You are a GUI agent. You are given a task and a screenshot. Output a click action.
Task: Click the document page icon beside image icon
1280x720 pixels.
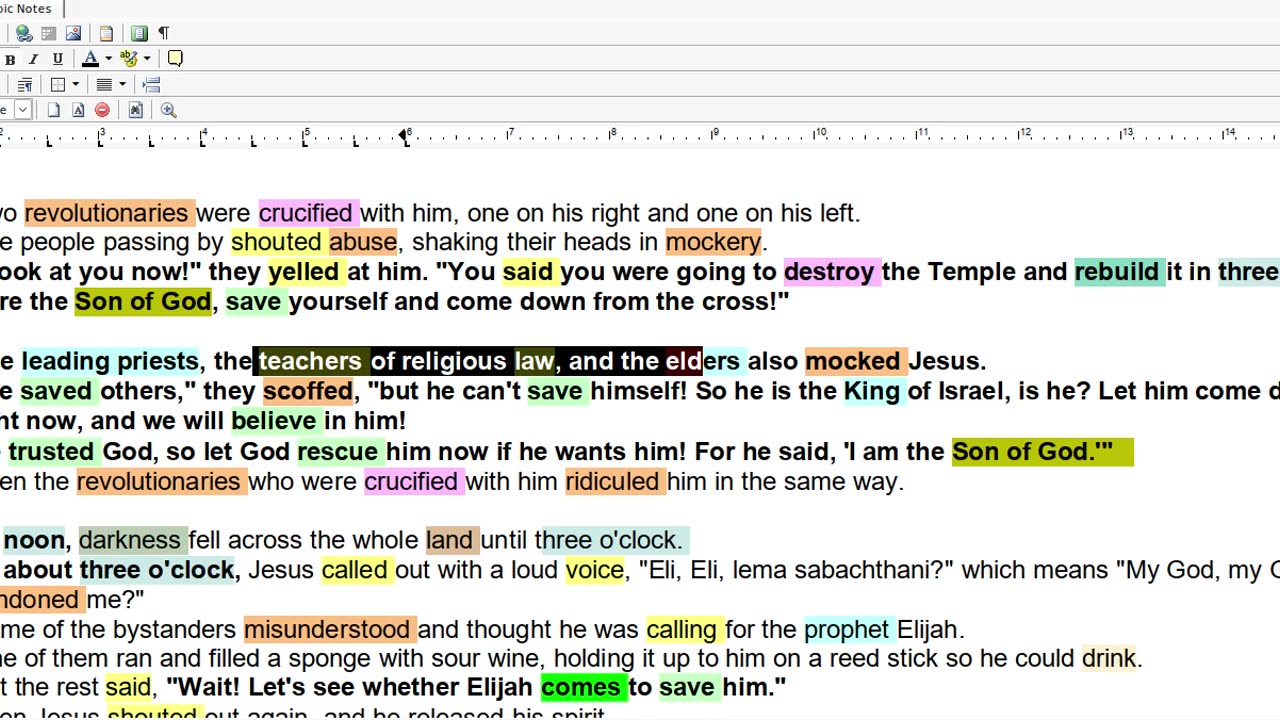(106, 33)
